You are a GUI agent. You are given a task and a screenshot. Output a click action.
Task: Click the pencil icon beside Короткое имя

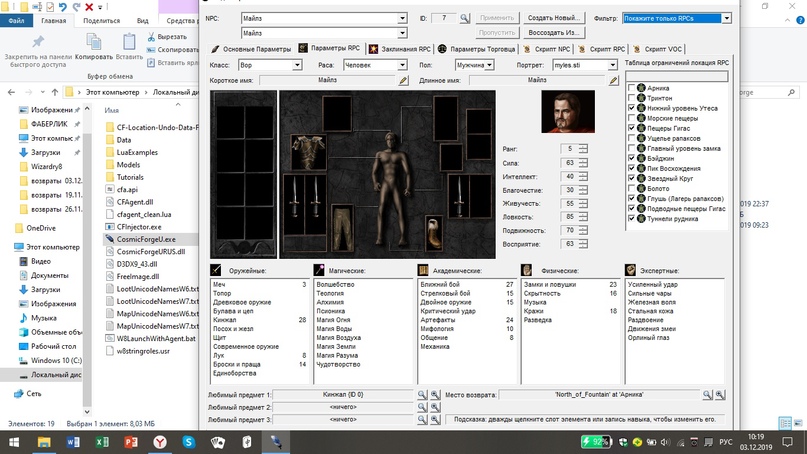tap(404, 80)
